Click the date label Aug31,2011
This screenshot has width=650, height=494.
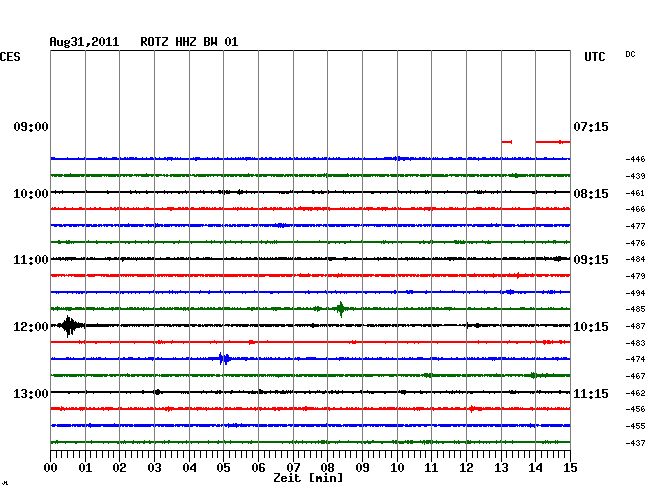84,42
